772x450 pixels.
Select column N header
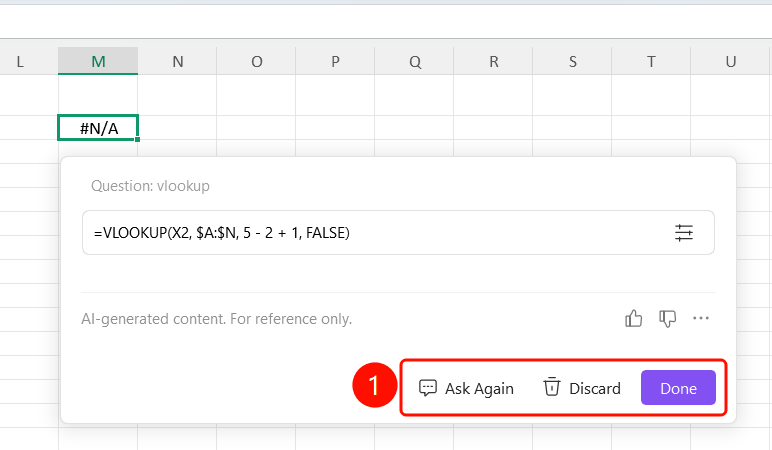pos(177,62)
